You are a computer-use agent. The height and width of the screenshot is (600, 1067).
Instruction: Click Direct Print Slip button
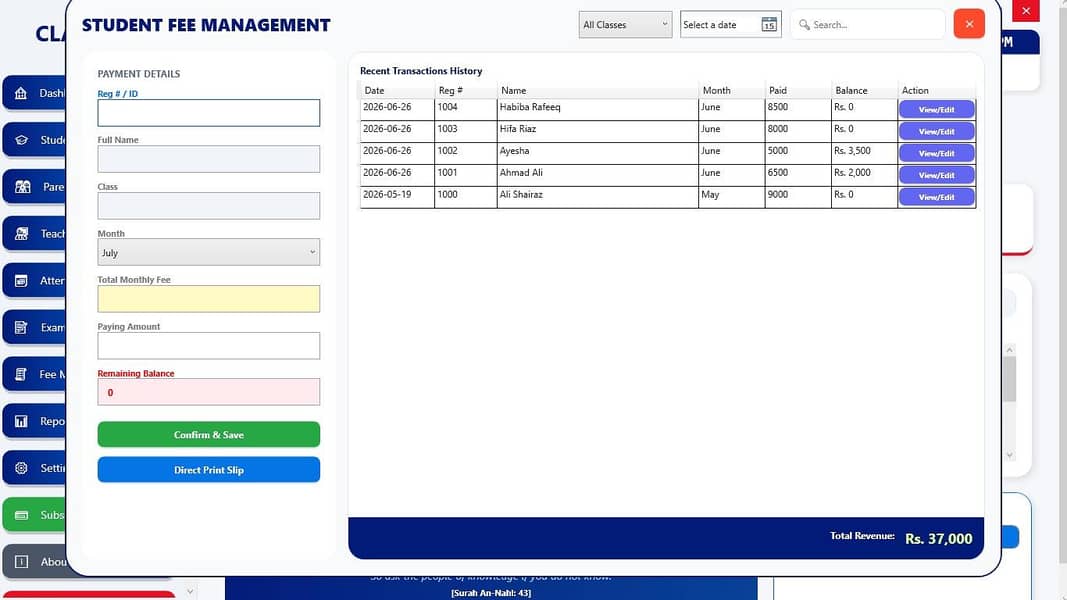click(x=208, y=470)
